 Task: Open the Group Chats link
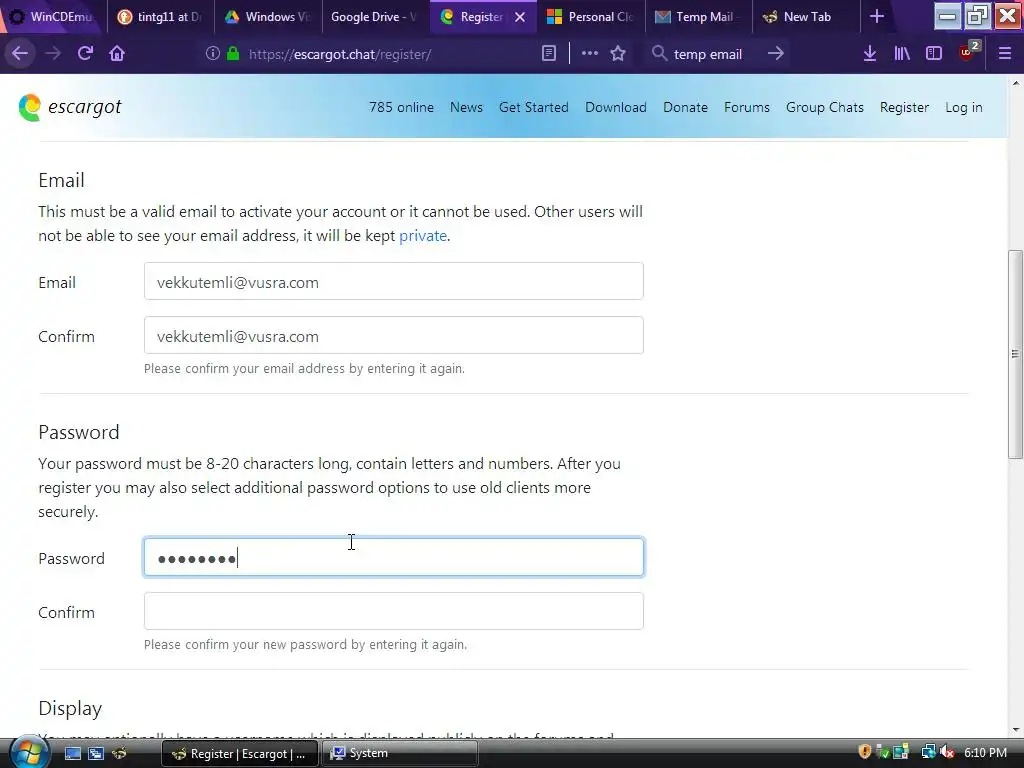825,107
